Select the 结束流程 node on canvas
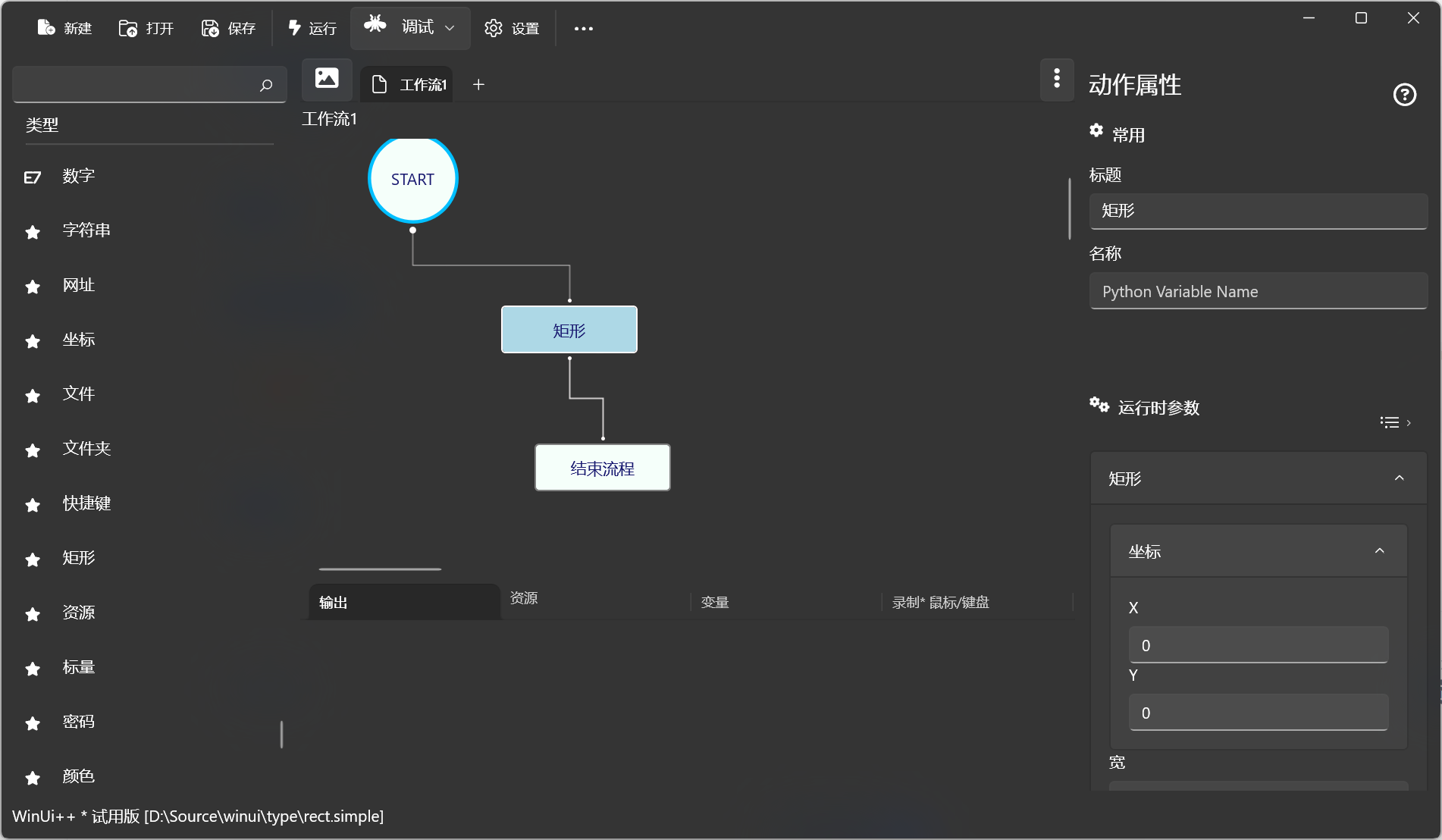This screenshot has height=840, width=1442. pos(602,469)
